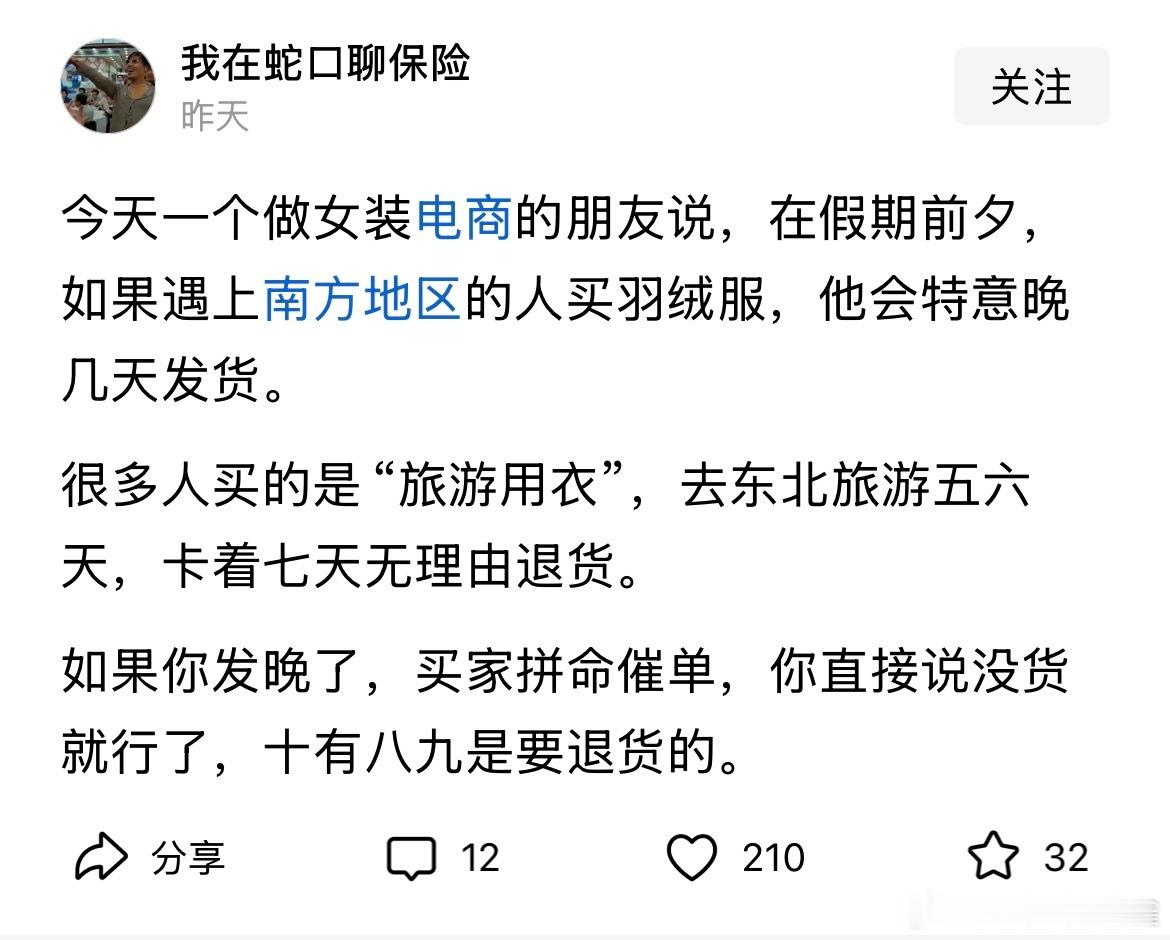The image size is (1170, 940).
Task: Click the like count 210
Action: coord(770,856)
